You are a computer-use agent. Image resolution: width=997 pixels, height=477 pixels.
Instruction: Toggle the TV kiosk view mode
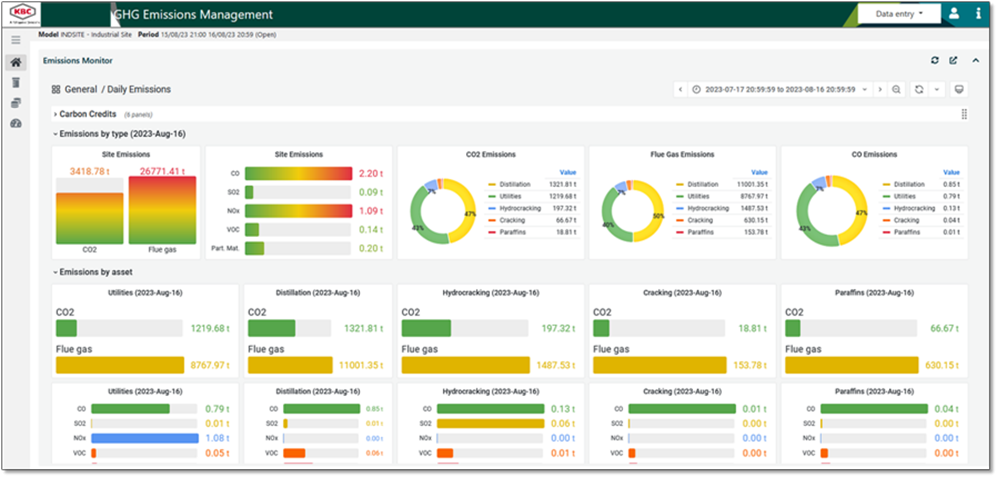959,89
